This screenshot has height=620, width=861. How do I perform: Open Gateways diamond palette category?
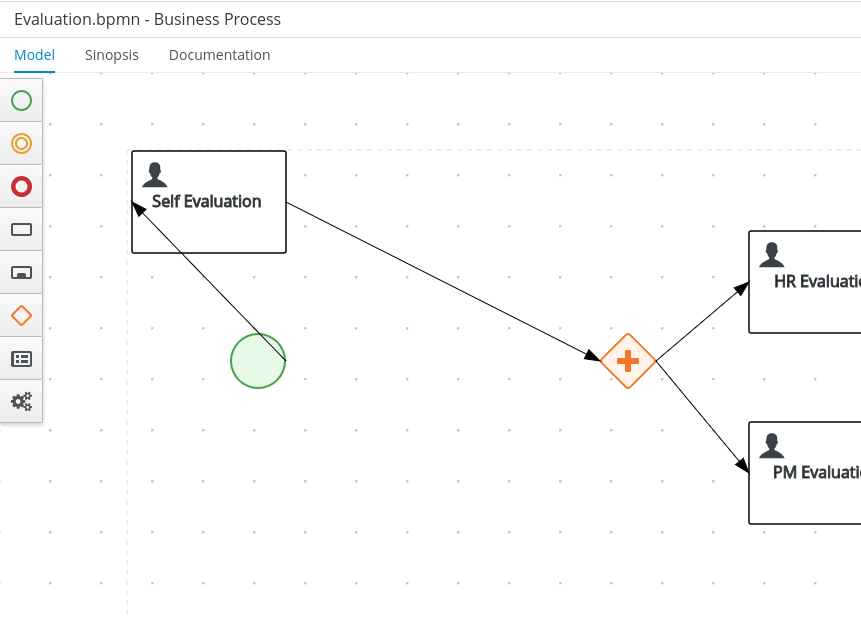21,315
